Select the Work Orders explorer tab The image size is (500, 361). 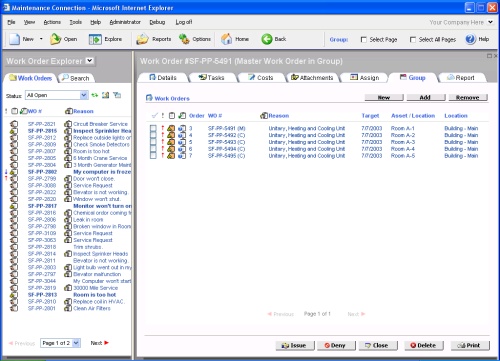point(31,78)
